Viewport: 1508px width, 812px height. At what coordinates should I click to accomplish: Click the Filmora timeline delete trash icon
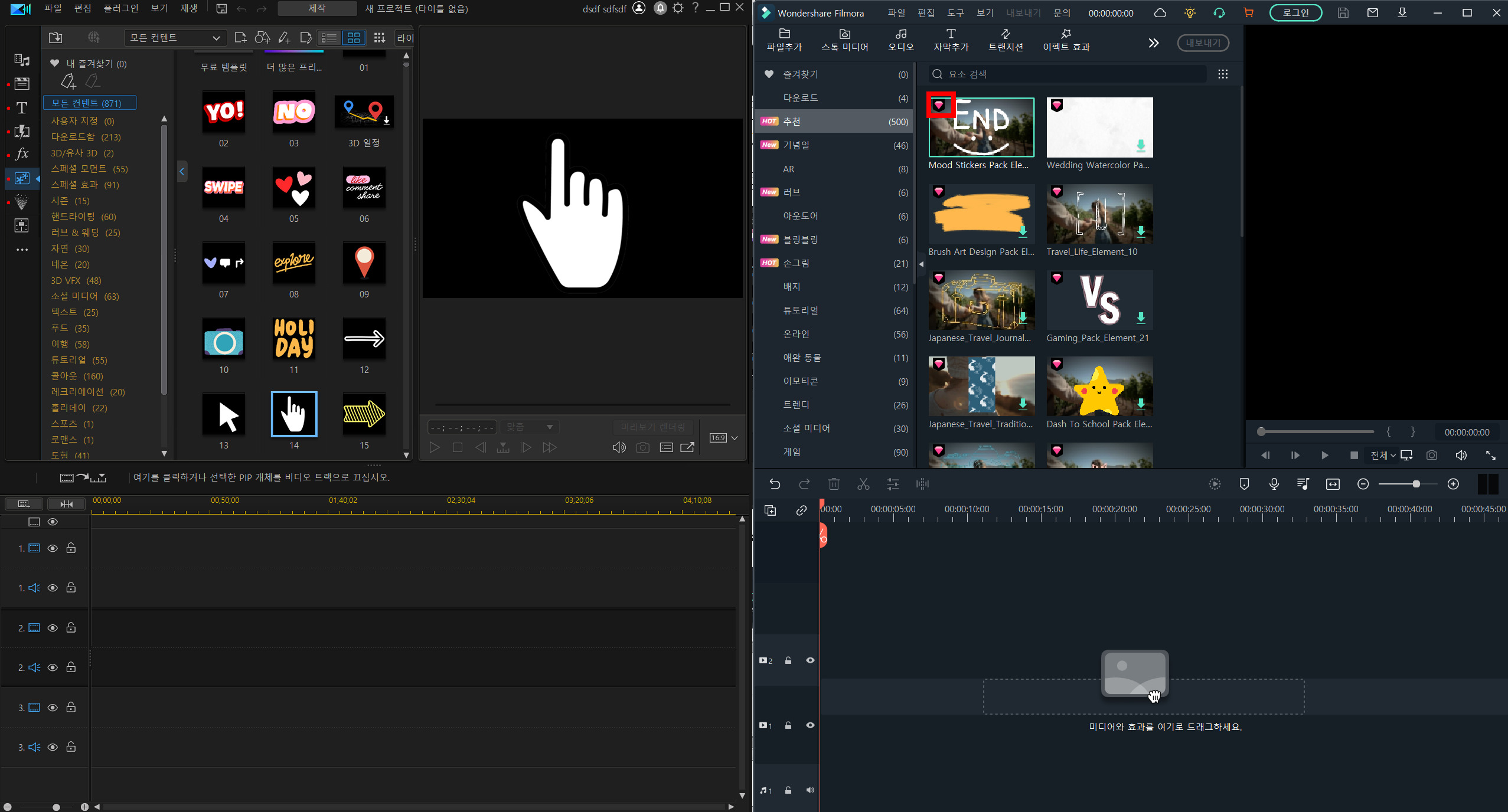(834, 484)
